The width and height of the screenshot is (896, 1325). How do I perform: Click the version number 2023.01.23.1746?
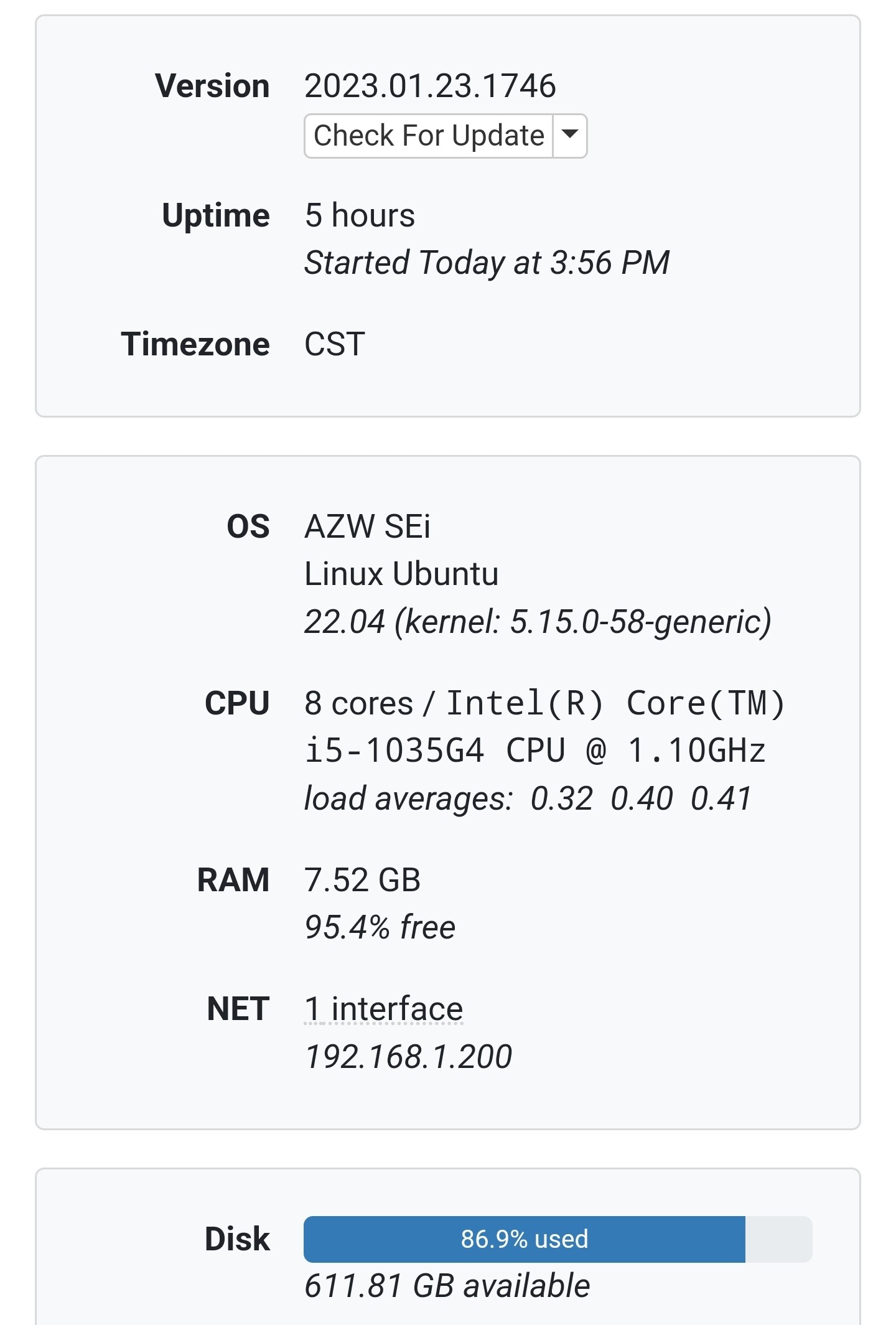(x=429, y=86)
